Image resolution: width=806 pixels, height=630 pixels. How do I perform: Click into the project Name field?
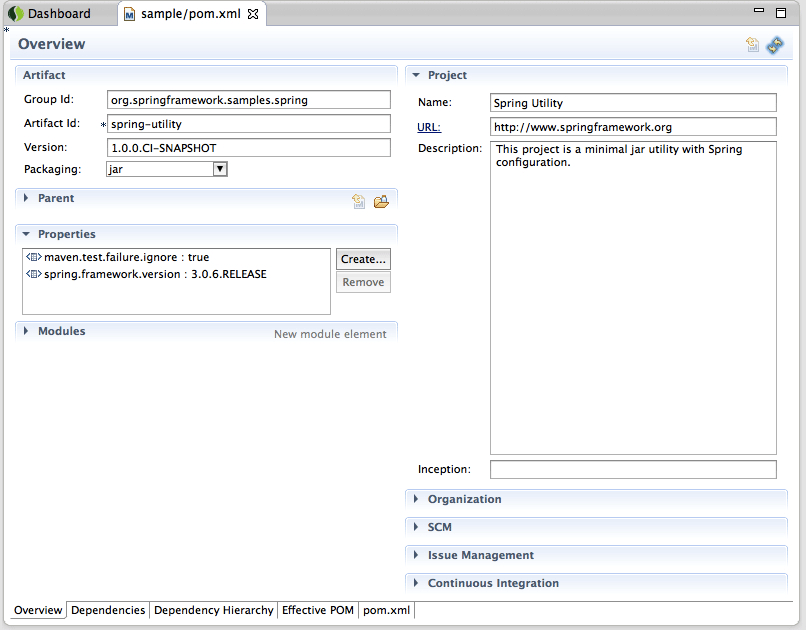click(633, 102)
